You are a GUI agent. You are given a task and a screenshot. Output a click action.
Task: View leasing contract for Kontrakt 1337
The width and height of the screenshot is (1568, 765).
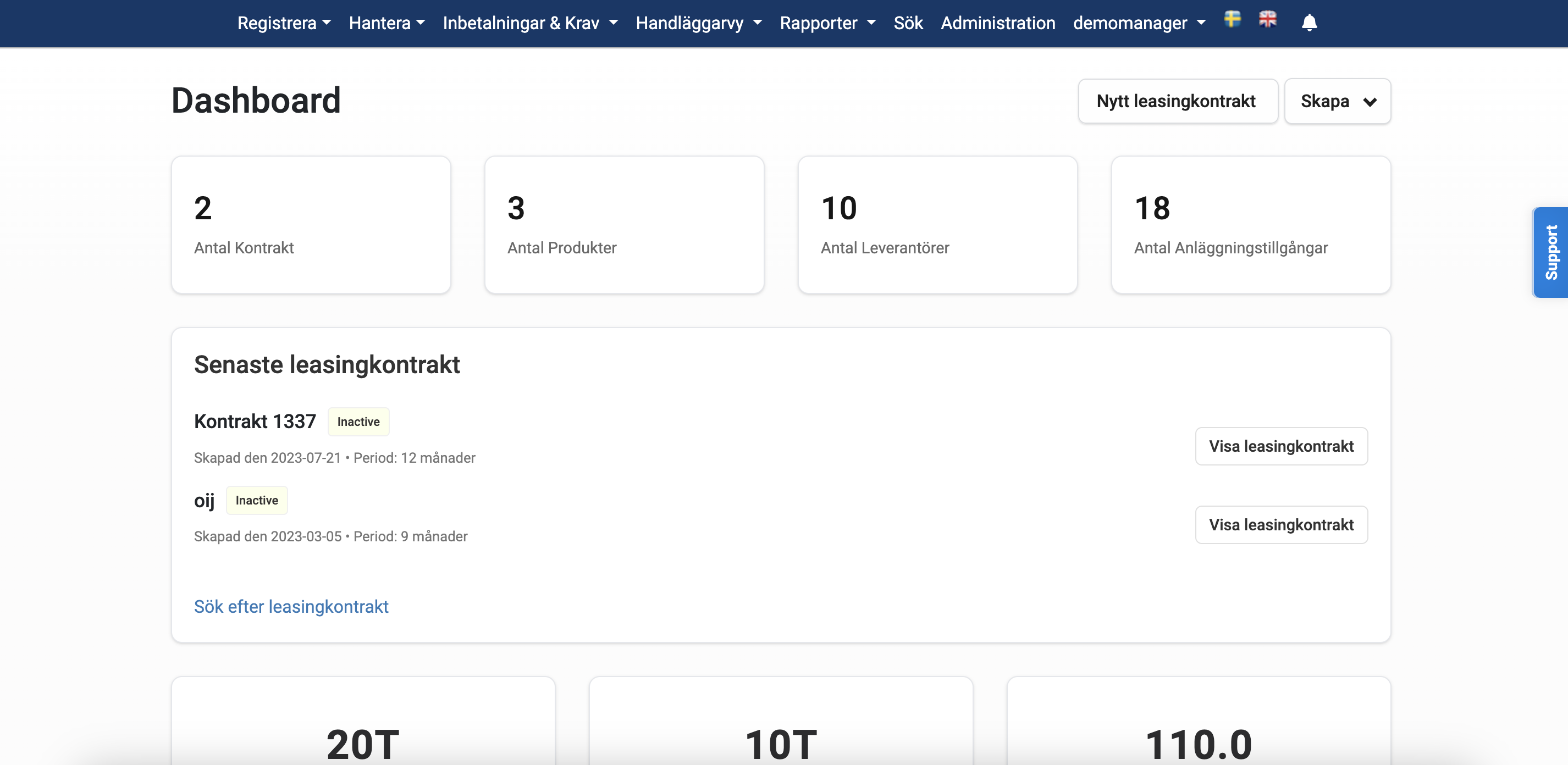(x=1282, y=446)
